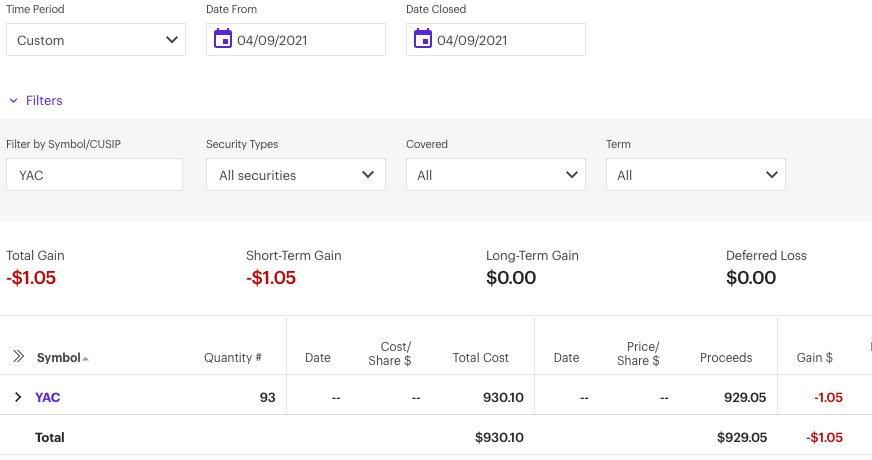
Task: Click the Date From input field
Action: tap(306, 40)
